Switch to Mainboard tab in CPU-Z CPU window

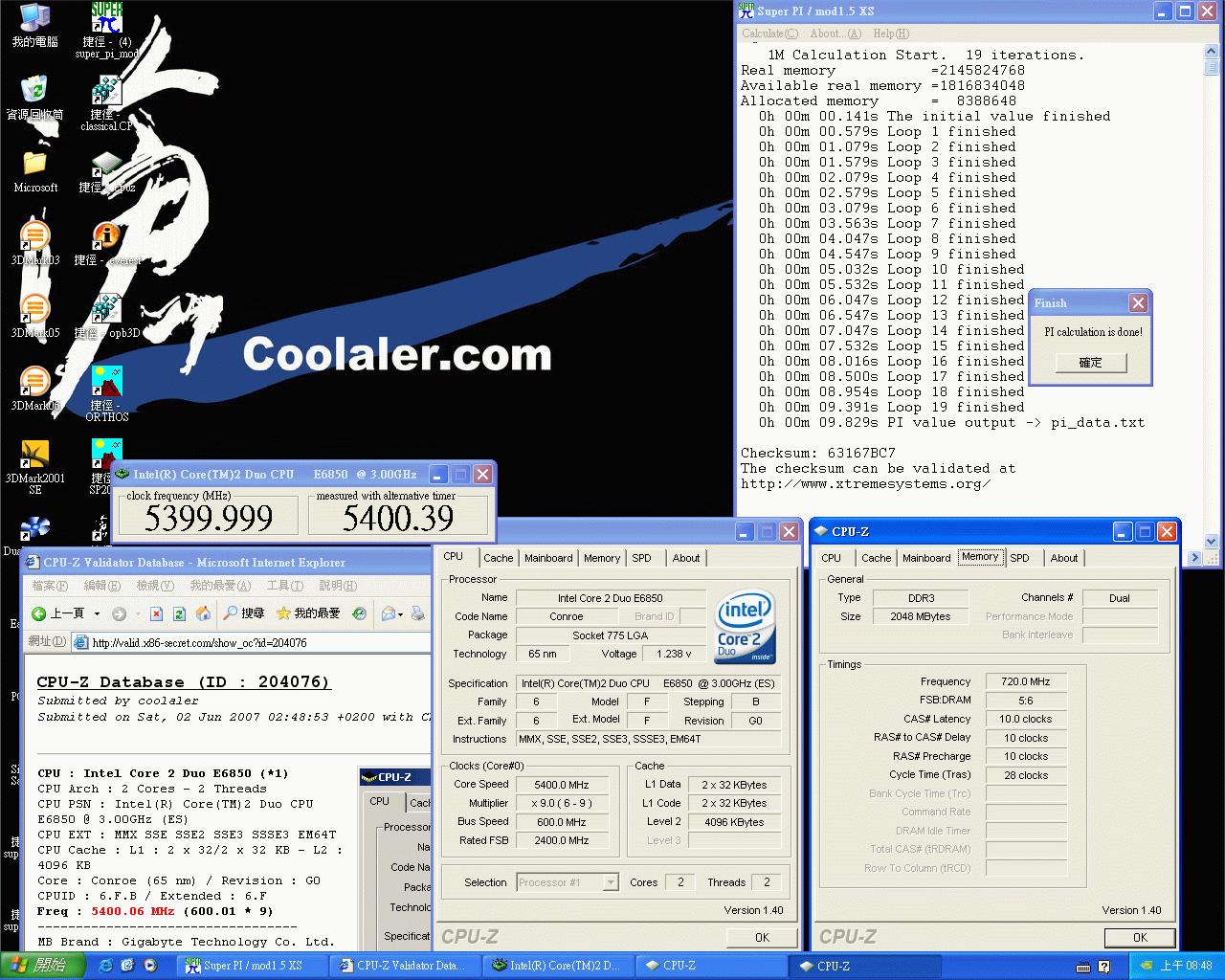548,558
